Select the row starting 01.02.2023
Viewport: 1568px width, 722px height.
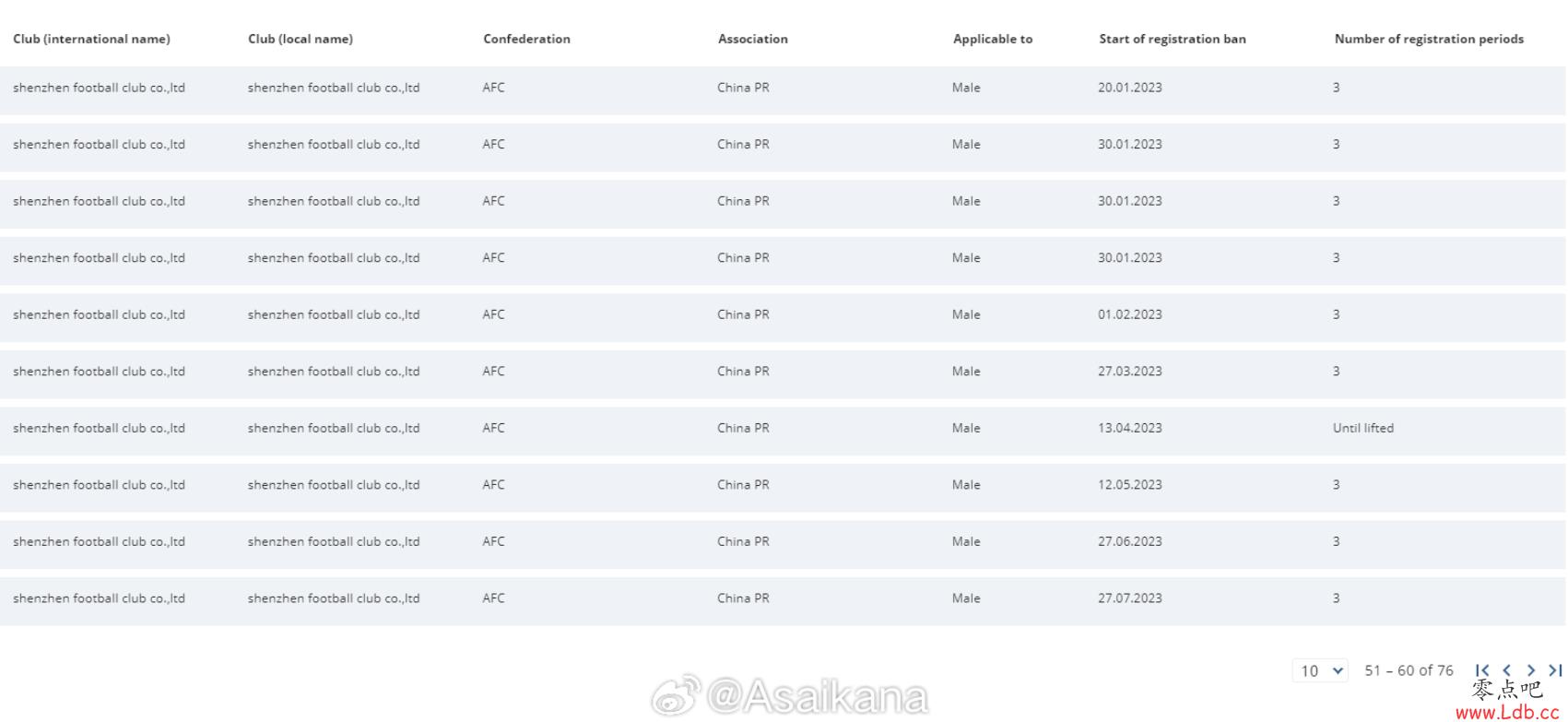pos(1130,314)
